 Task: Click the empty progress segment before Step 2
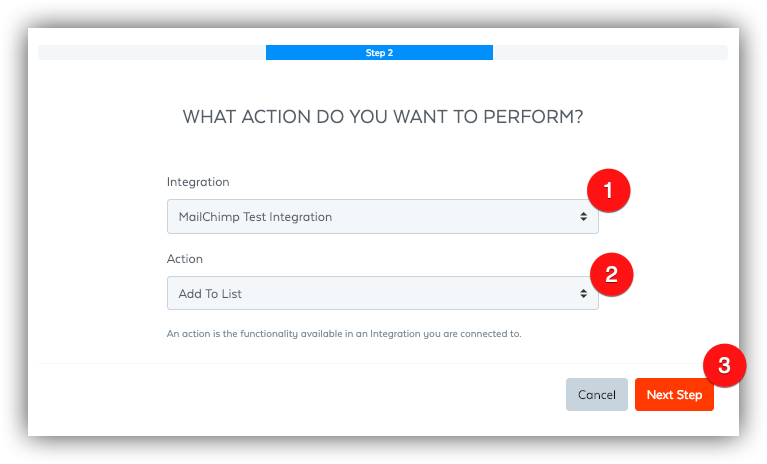coord(152,53)
